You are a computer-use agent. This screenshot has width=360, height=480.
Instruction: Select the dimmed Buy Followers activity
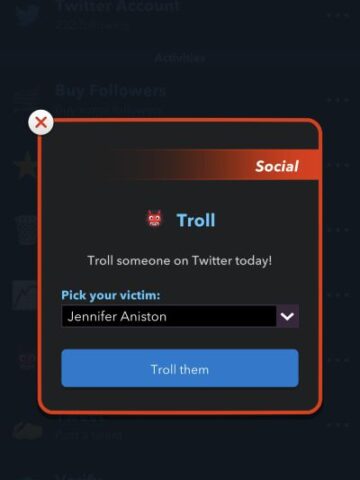coord(111,91)
